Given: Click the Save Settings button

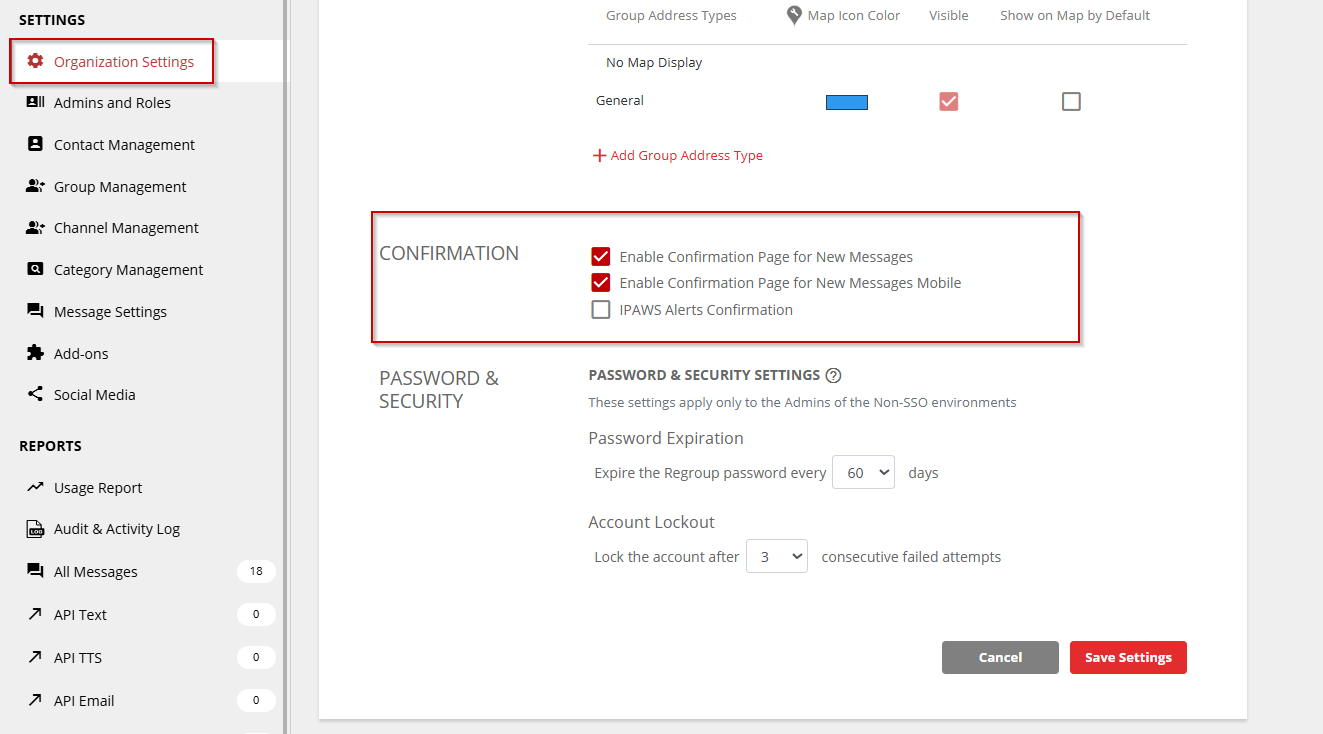Looking at the screenshot, I should [1127, 657].
